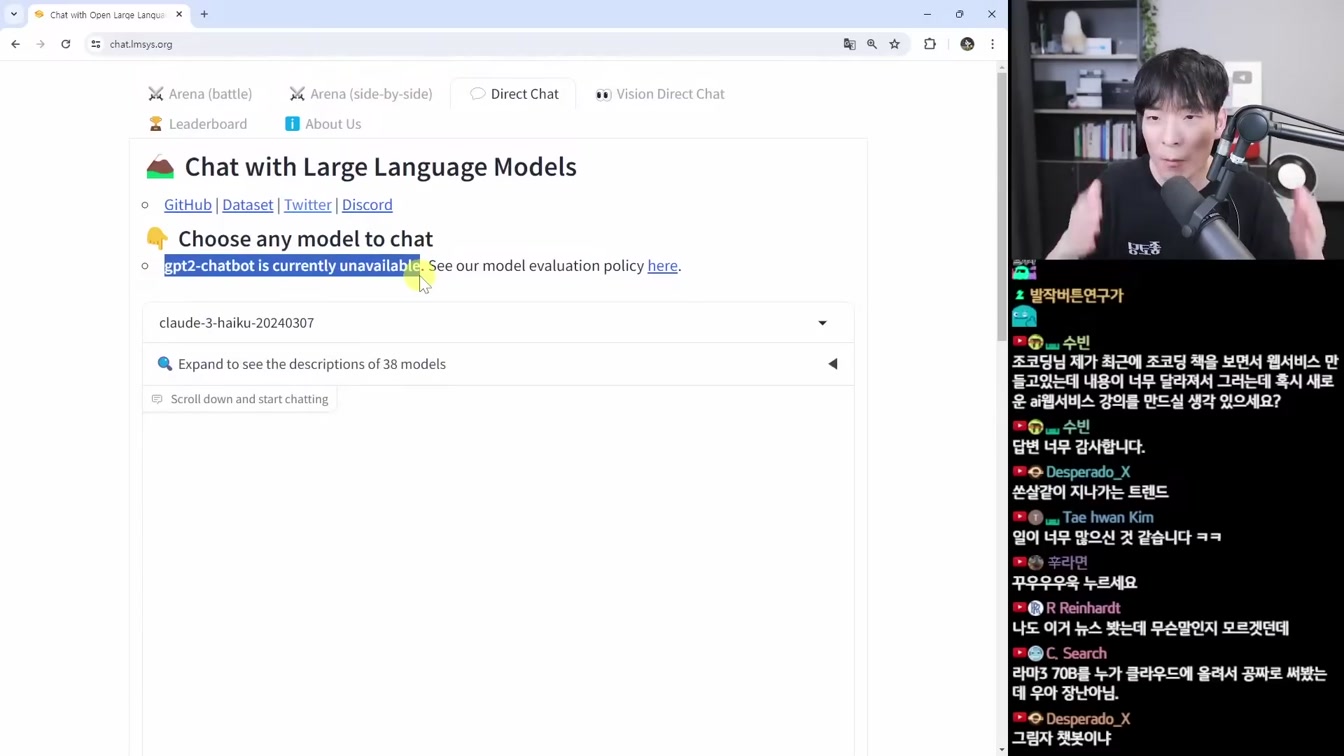The width and height of the screenshot is (1344, 756).
Task: Open the Chrome profile avatar
Action: 967,44
